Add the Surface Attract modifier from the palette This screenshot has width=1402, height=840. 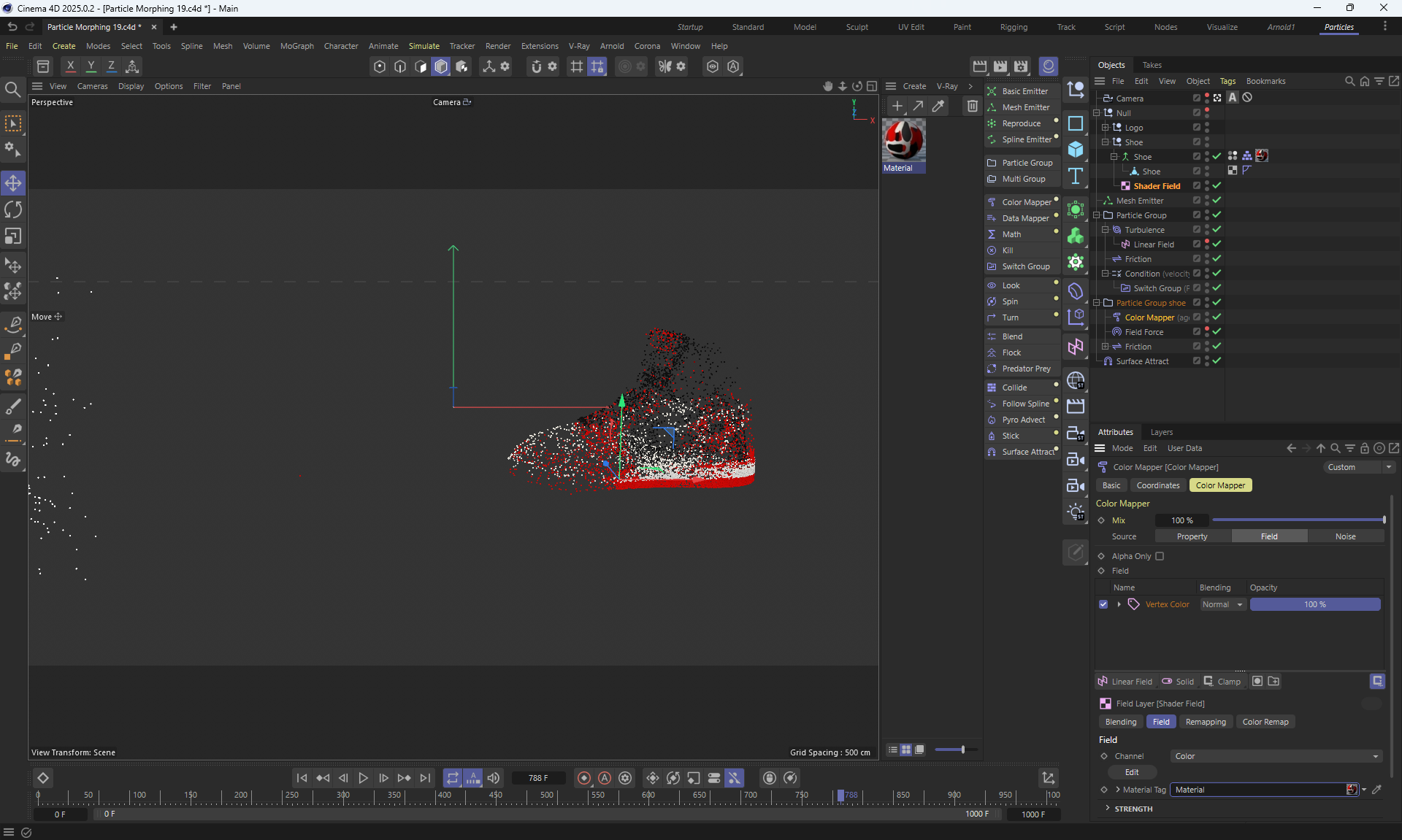(x=1027, y=452)
